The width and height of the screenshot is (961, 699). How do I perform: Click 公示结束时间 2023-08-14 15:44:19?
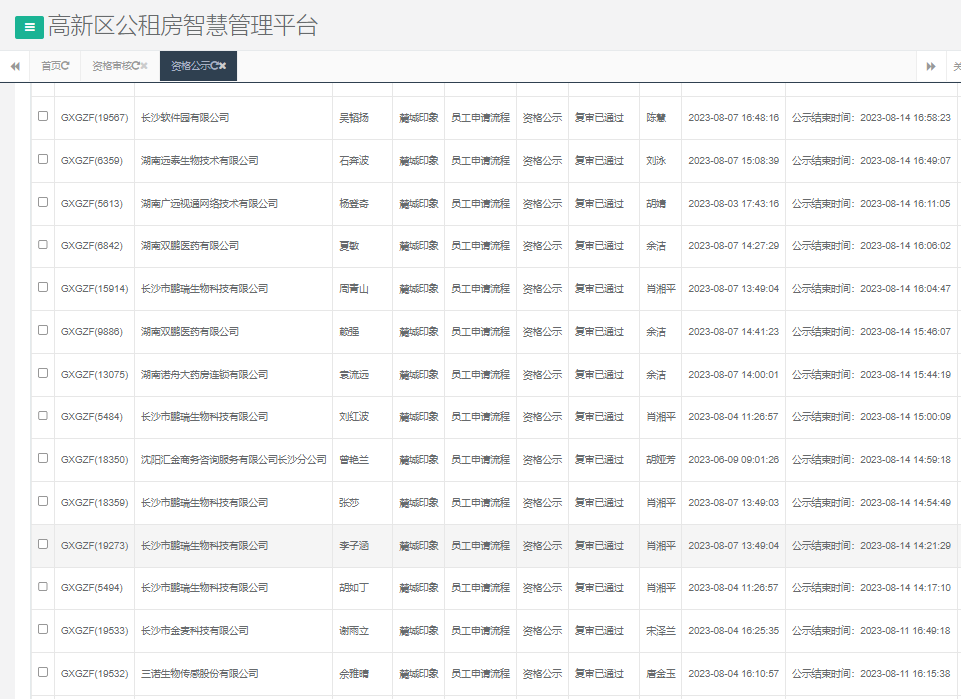[x=872, y=374]
